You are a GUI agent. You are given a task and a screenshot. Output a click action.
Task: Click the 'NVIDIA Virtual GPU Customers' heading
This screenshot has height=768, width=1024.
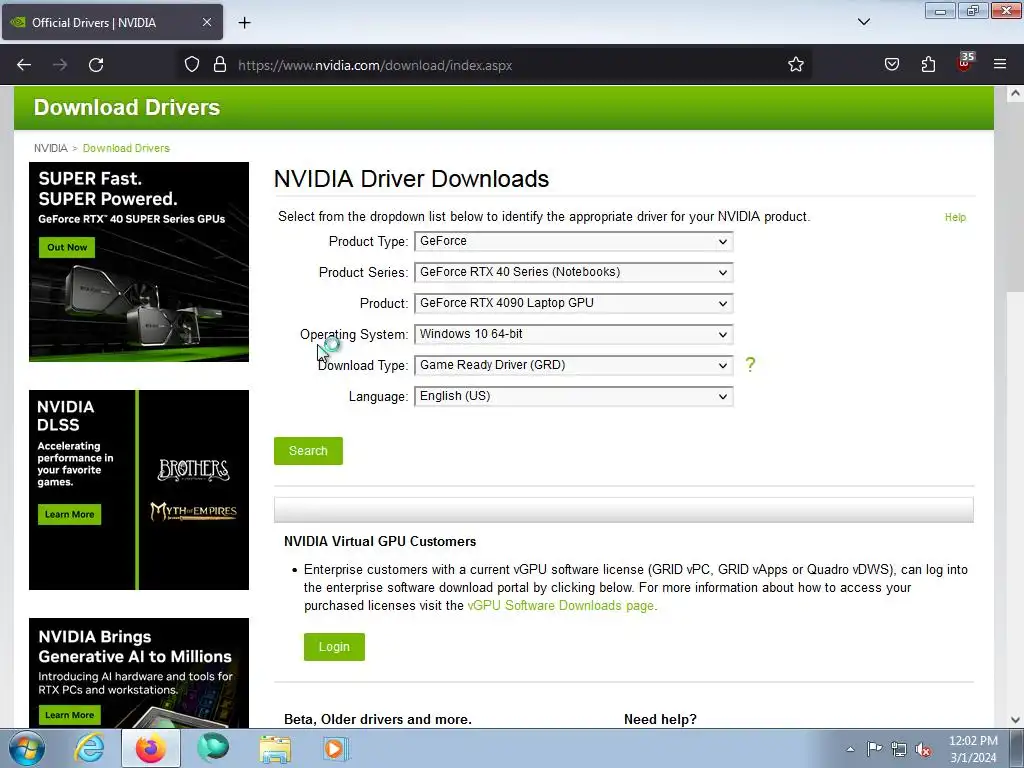coord(380,541)
